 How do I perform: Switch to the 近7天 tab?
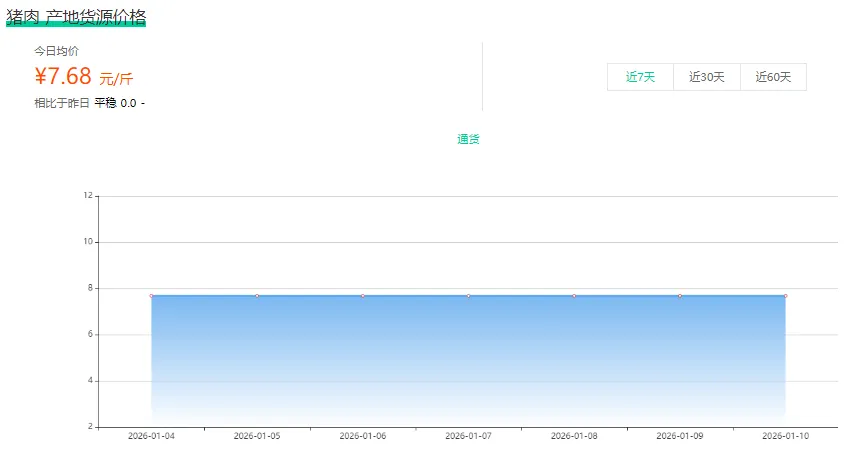point(640,77)
